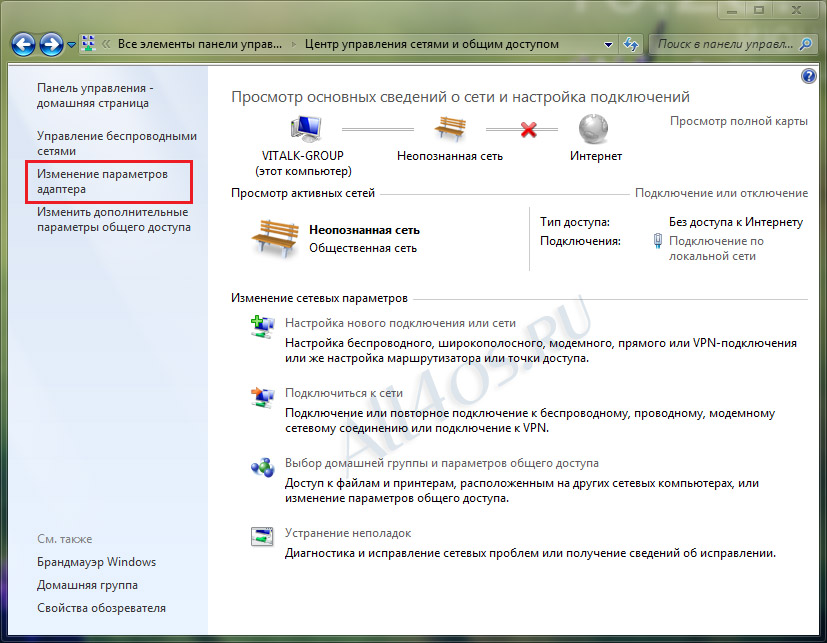Open 'Подключиться к сети' link
The height and width of the screenshot is (643, 827).
click(344, 393)
